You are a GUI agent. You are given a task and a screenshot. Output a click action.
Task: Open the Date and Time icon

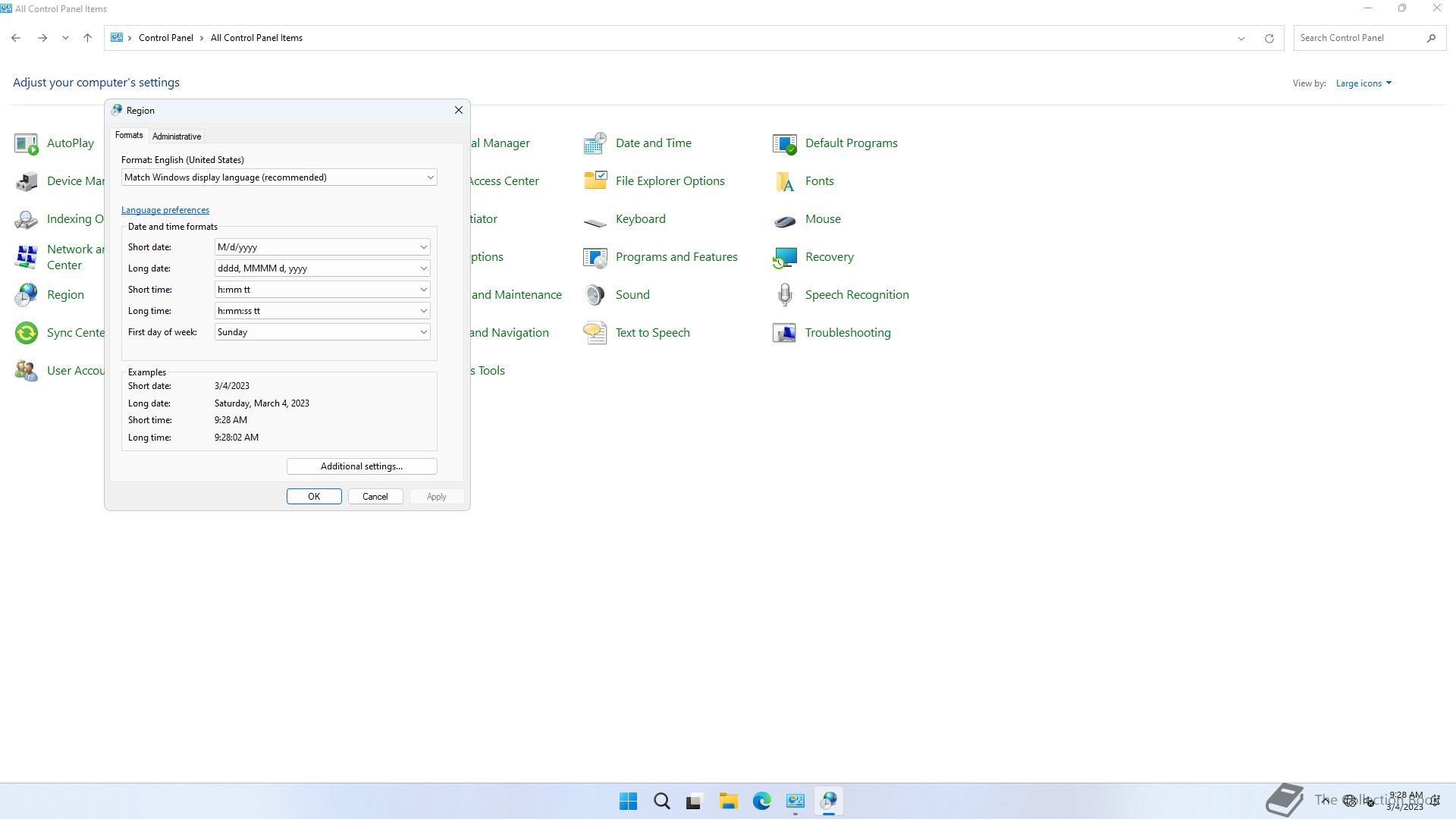click(595, 143)
